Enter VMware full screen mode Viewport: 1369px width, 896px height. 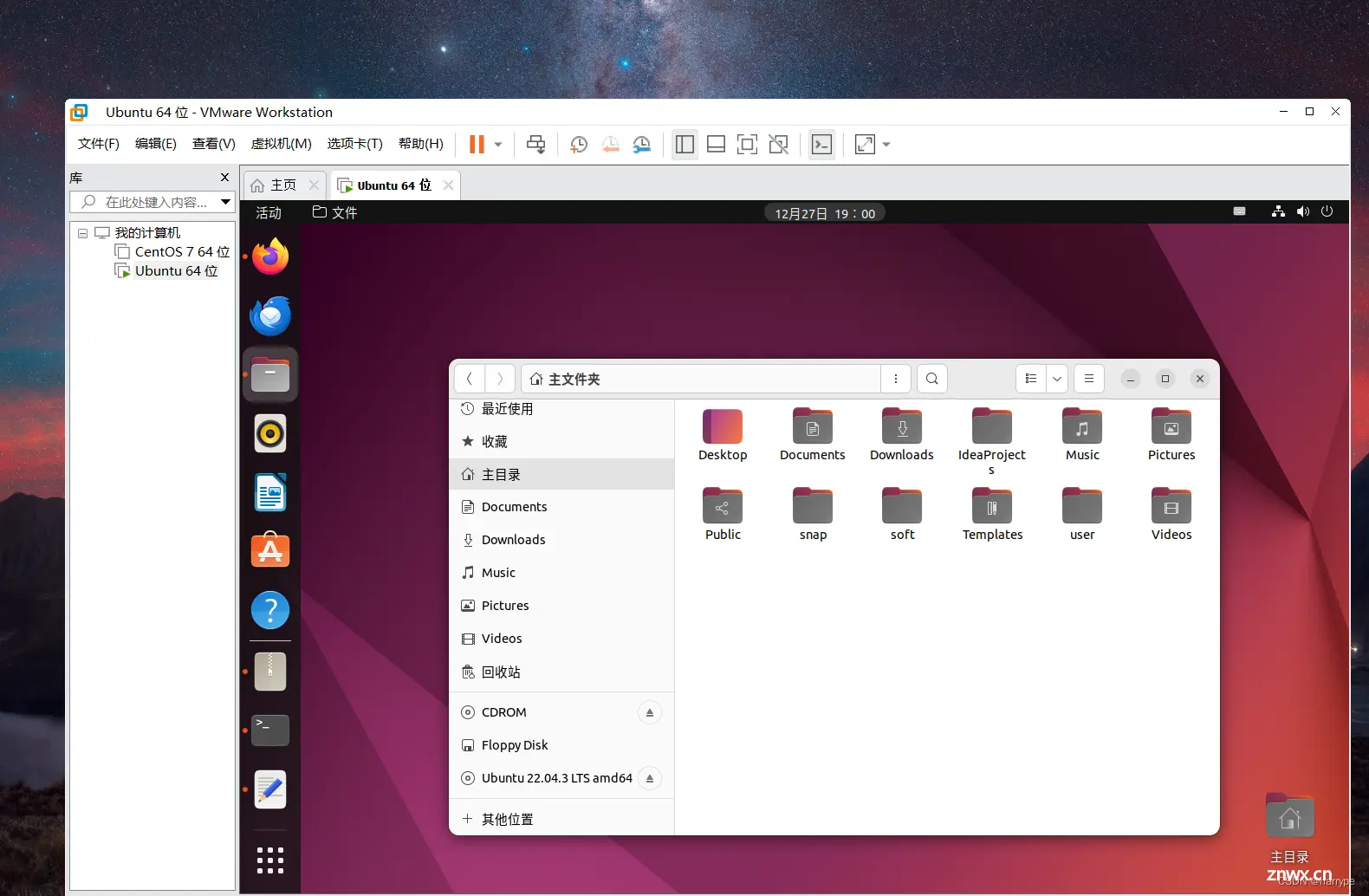click(747, 145)
